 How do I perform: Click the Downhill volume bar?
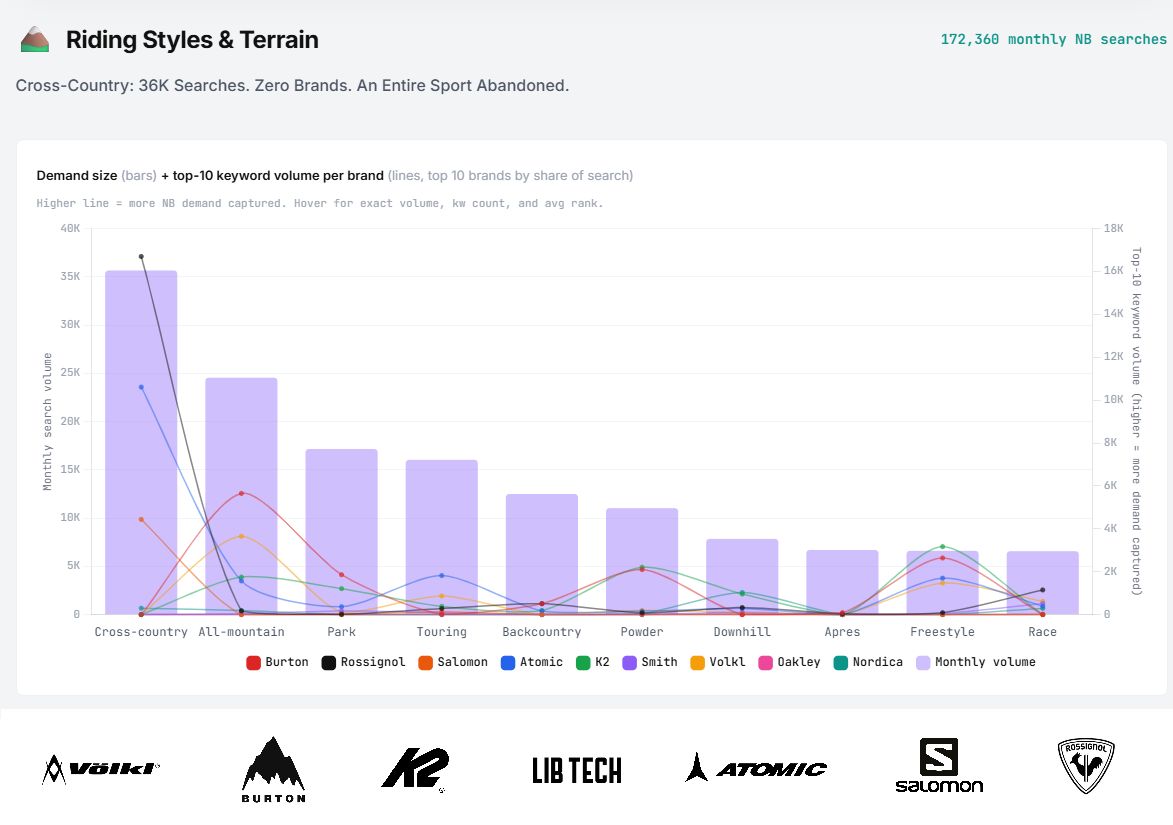(742, 577)
